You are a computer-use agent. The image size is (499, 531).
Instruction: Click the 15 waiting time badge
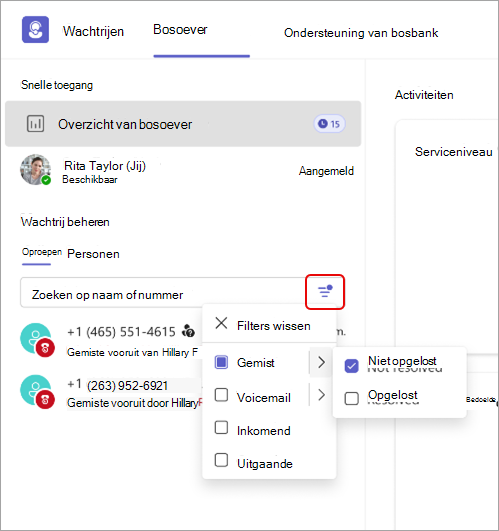click(x=329, y=124)
